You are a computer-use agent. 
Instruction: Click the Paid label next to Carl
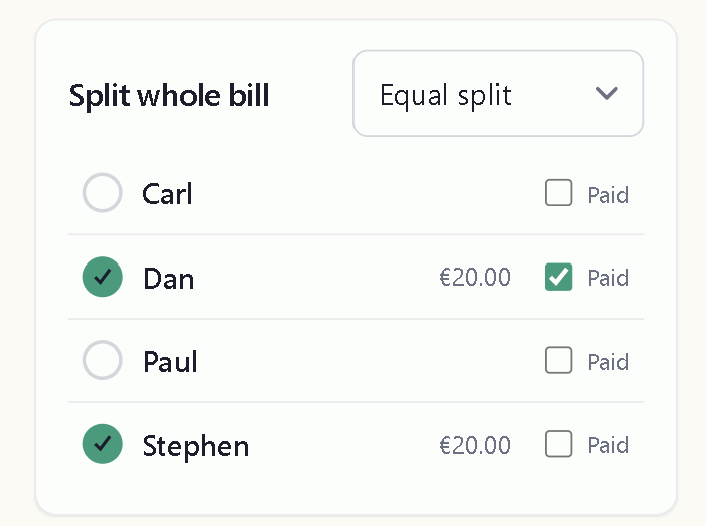click(608, 195)
